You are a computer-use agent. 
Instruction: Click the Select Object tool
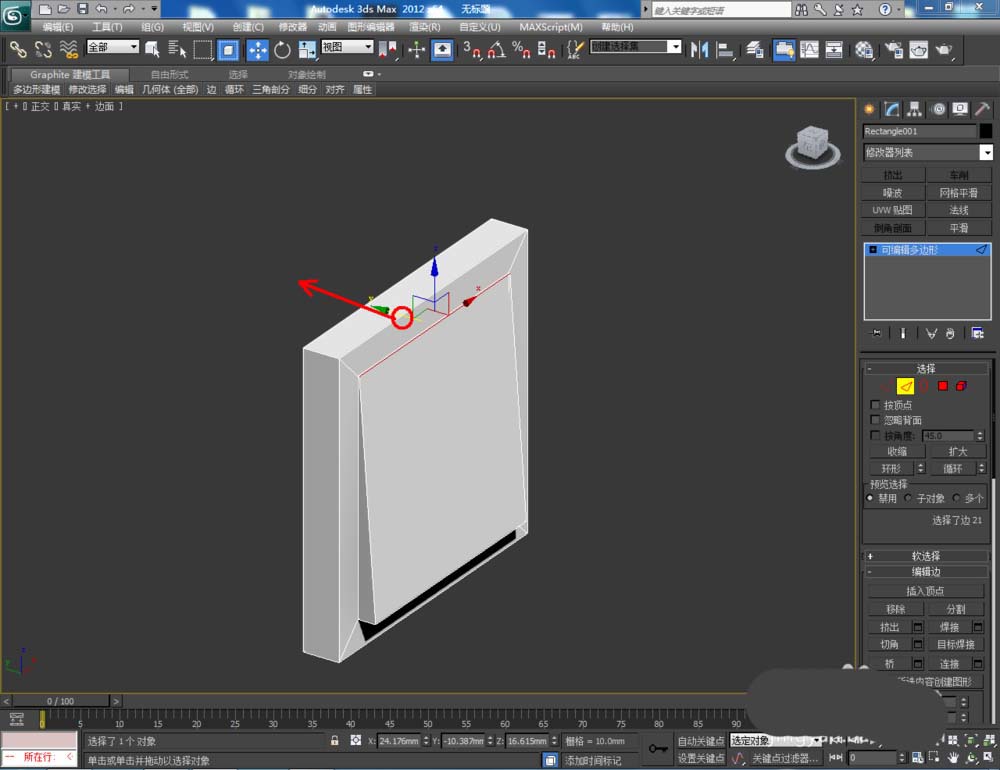click(x=152, y=49)
